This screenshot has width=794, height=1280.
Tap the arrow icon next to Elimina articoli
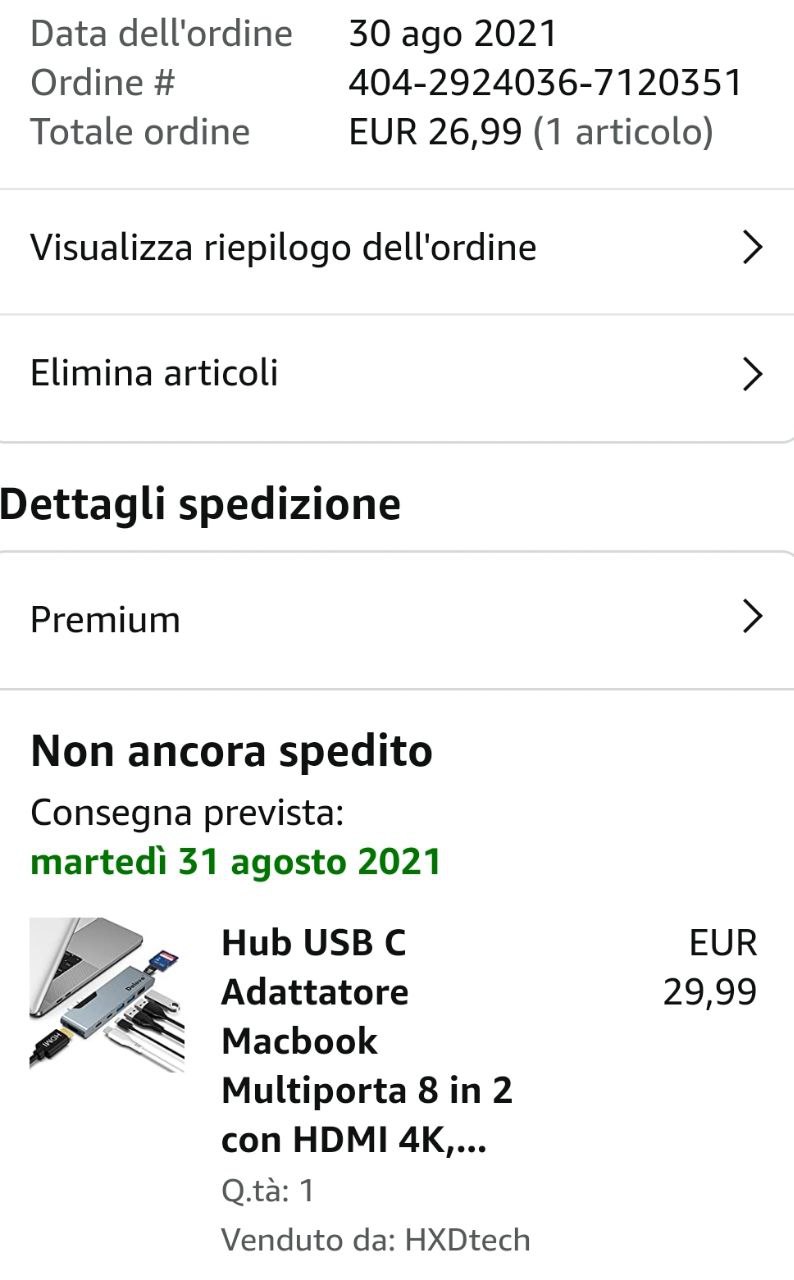[754, 374]
